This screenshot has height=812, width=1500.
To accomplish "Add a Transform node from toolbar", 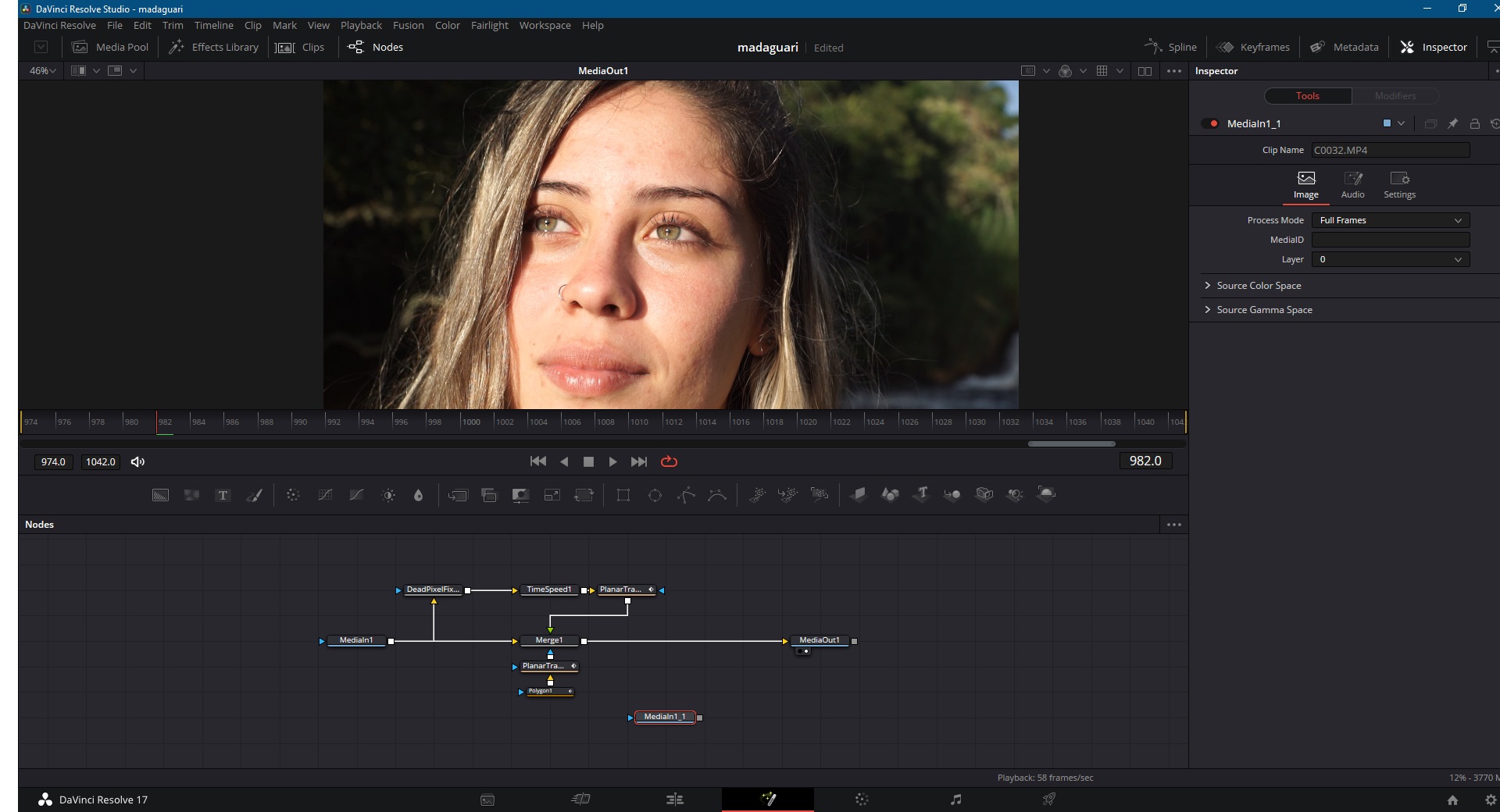I will click(584, 495).
